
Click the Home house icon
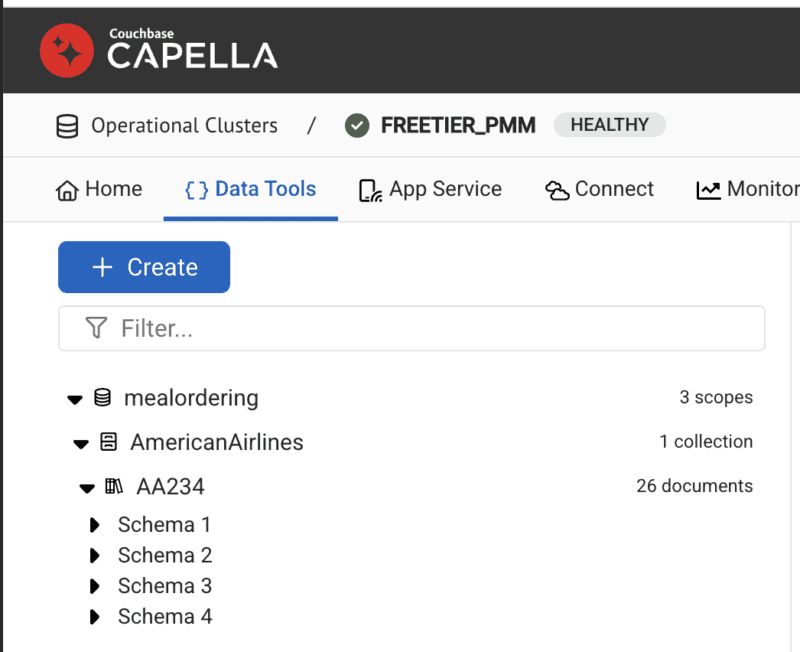click(x=67, y=190)
